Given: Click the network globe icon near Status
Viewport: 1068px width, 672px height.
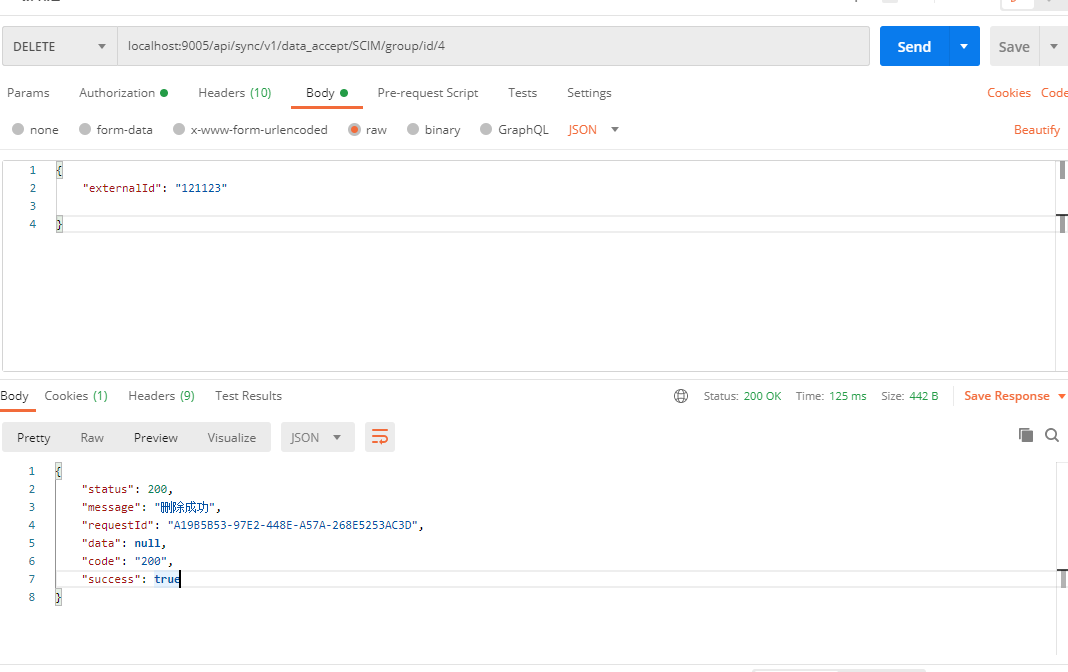Looking at the screenshot, I should 680,396.
